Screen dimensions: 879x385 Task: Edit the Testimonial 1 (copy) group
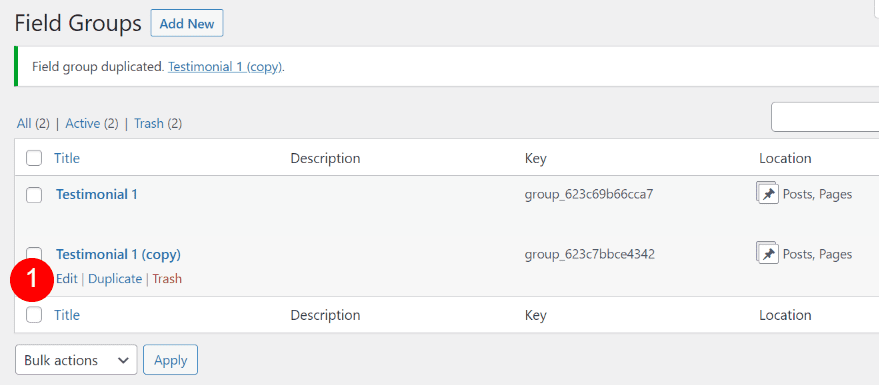tap(67, 279)
